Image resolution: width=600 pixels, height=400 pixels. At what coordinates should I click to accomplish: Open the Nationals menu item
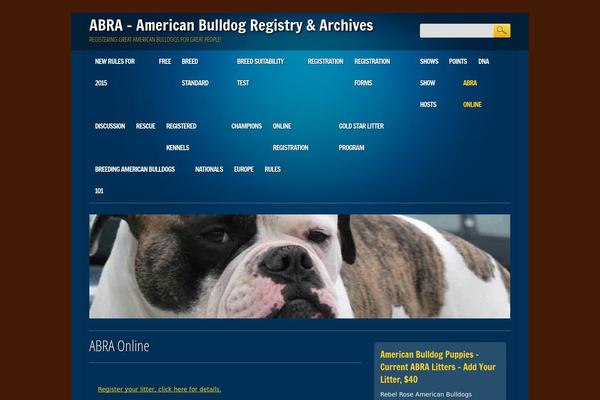pyautogui.click(x=209, y=169)
